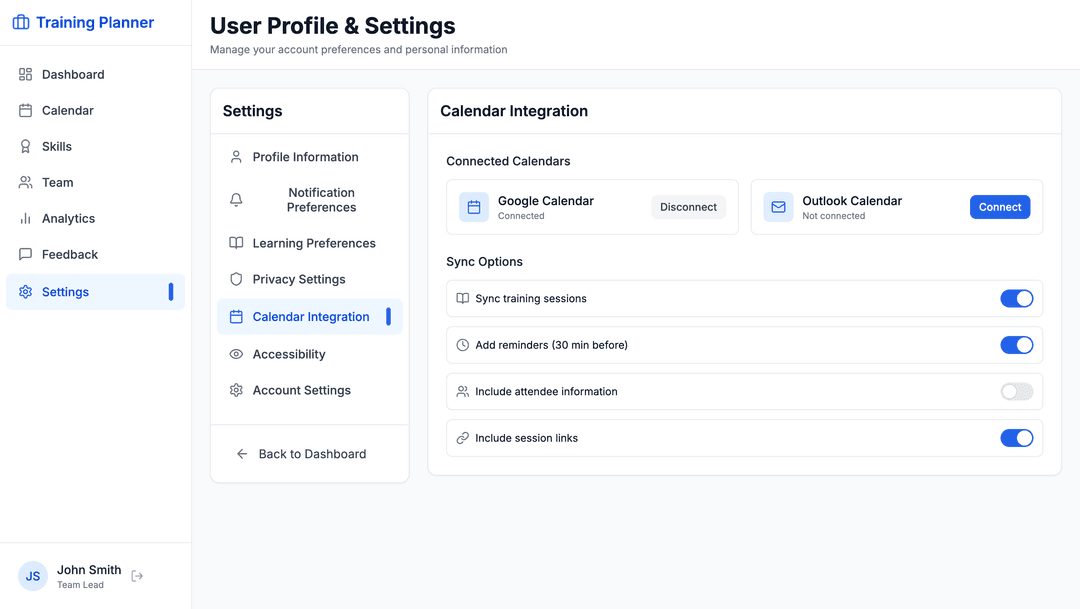1080x609 pixels.
Task: Click the logout icon next to John Smith
Action: (x=137, y=576)
